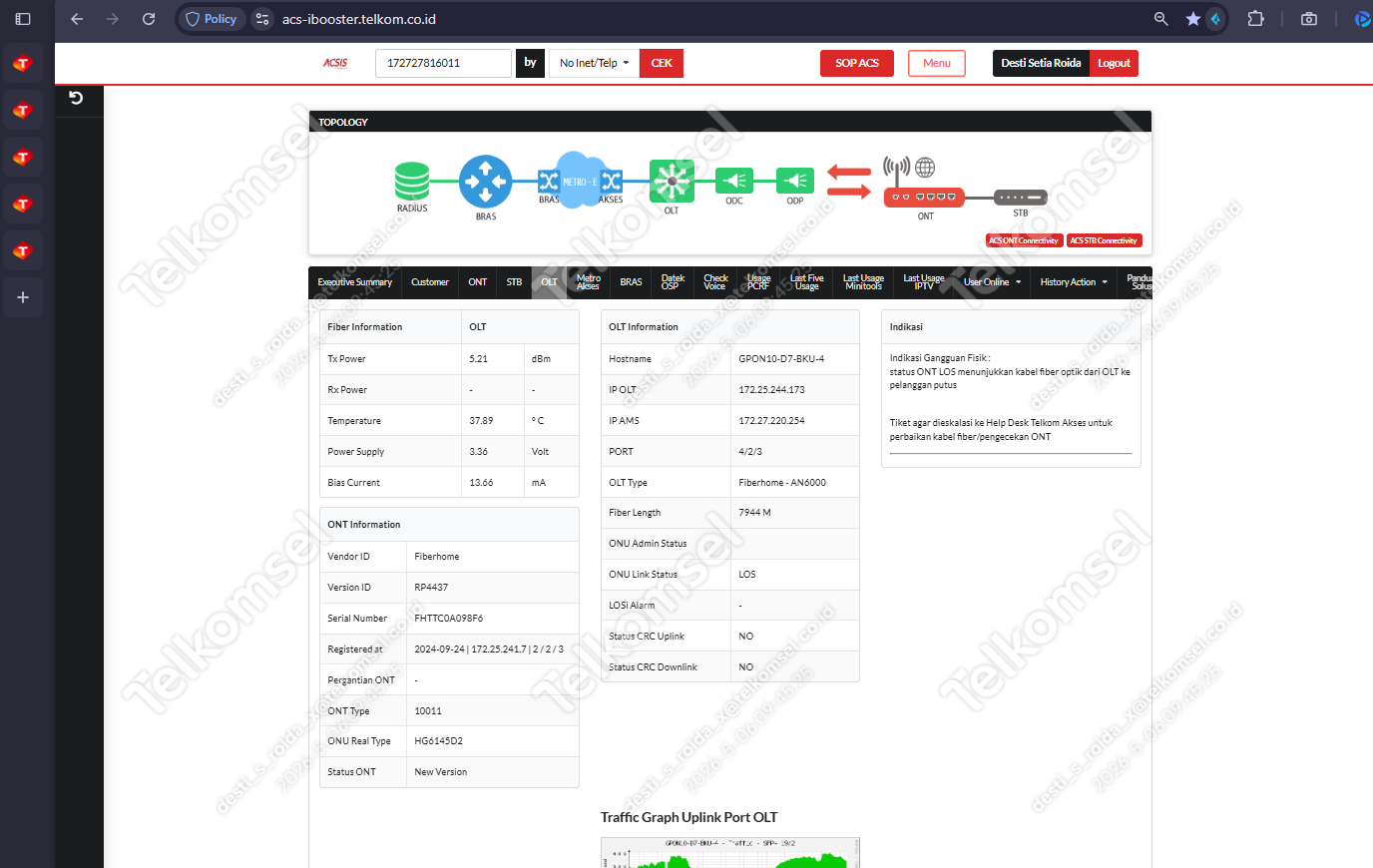Open the Last Five Usage tab
Screen dimensions: 1373x868
(x=807, y=282)
